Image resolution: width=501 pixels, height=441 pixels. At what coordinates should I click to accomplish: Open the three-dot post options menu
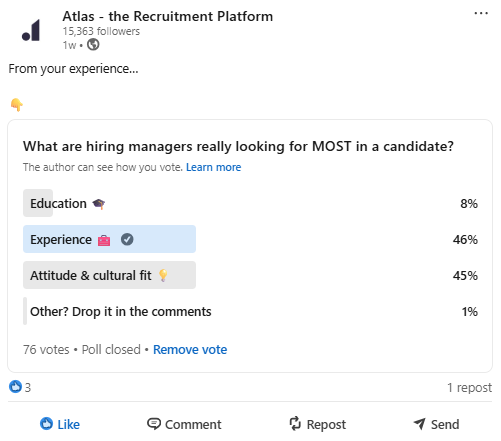[481, 13]
